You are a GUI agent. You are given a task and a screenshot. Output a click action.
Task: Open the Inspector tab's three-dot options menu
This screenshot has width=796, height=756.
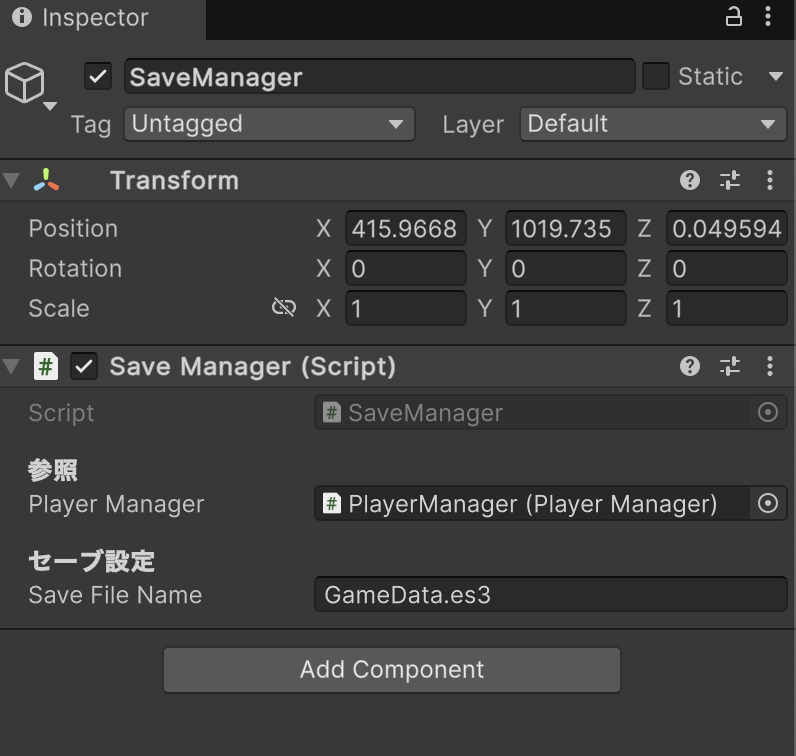click(768, 17)
